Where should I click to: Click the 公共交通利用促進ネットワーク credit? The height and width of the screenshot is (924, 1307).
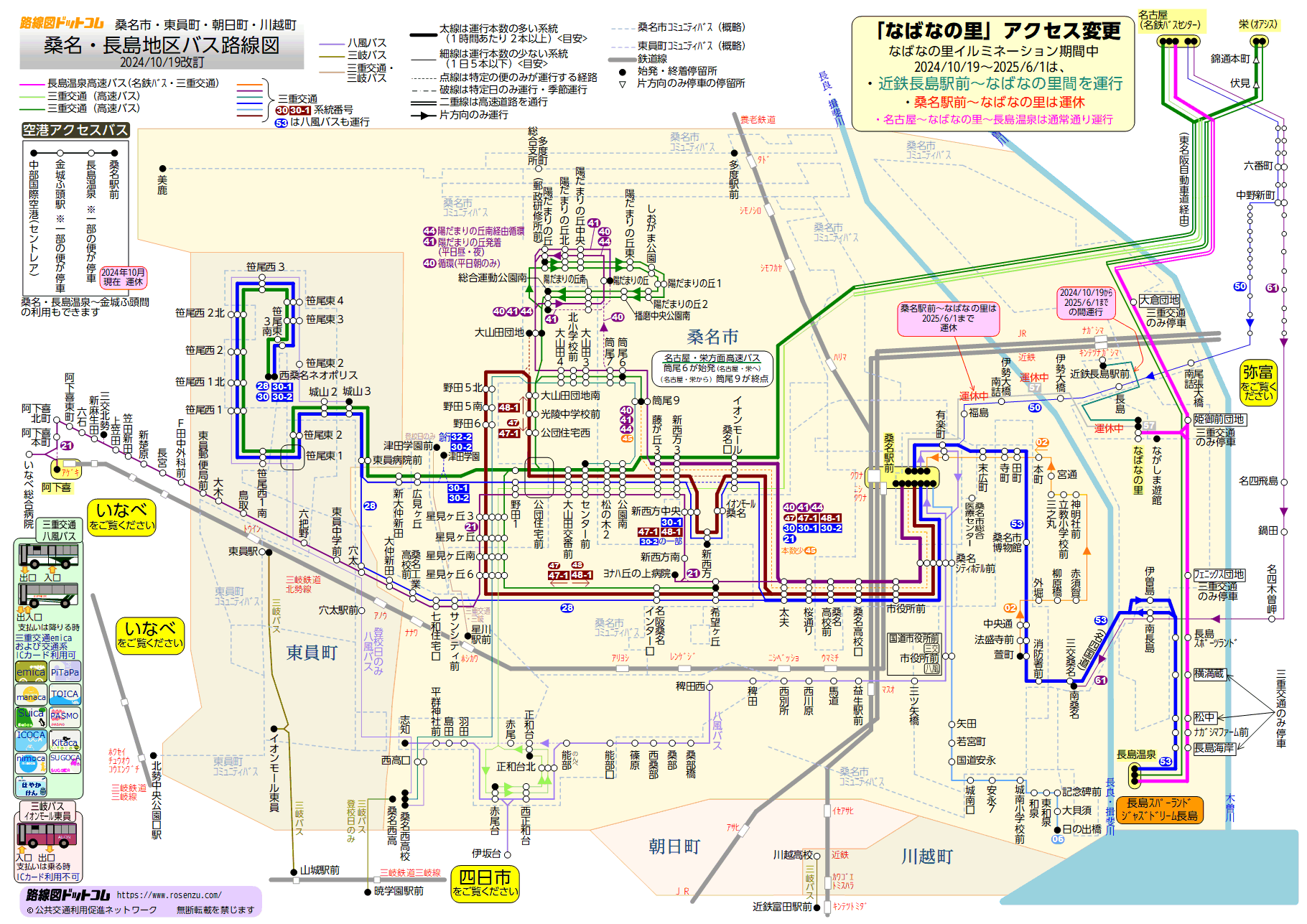coord(91,910)
